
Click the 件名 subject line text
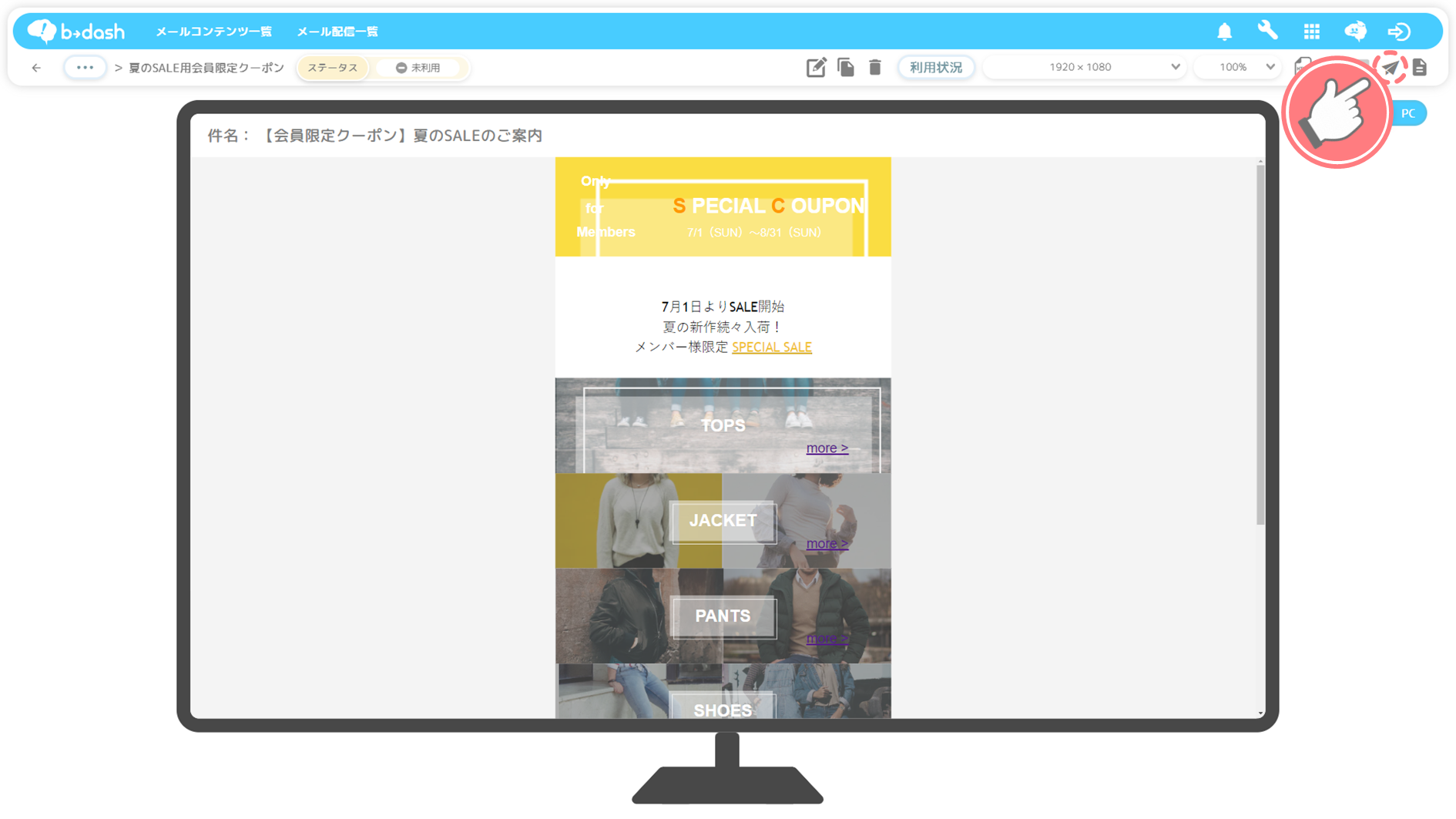pos(375,136)
